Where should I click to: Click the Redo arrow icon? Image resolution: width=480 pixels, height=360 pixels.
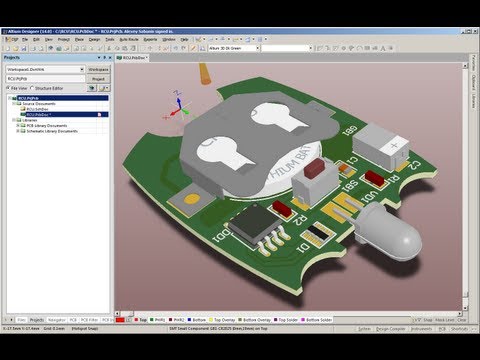pos(184,48)
